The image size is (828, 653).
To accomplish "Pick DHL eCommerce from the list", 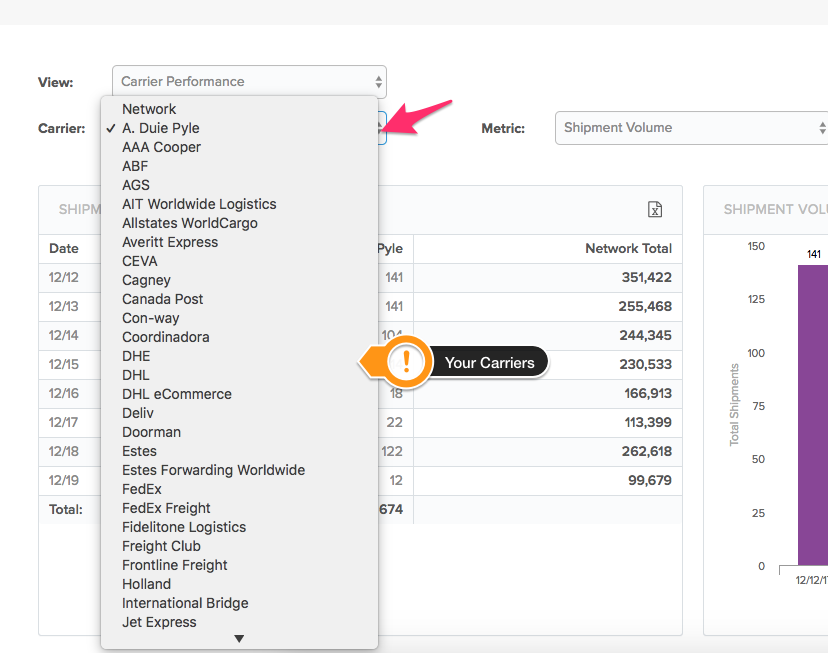I will 239,394.
